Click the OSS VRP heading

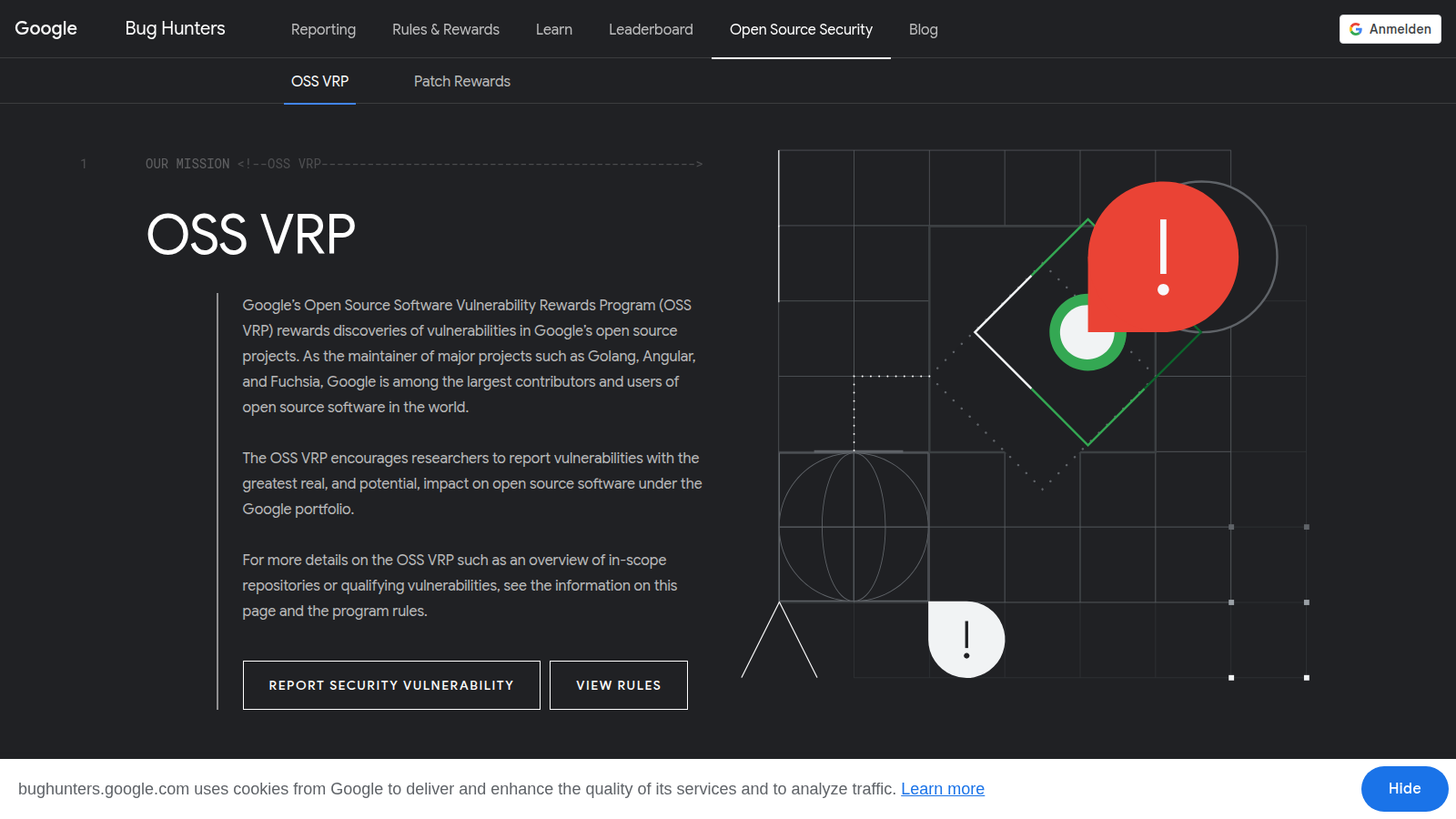point(251,235)
